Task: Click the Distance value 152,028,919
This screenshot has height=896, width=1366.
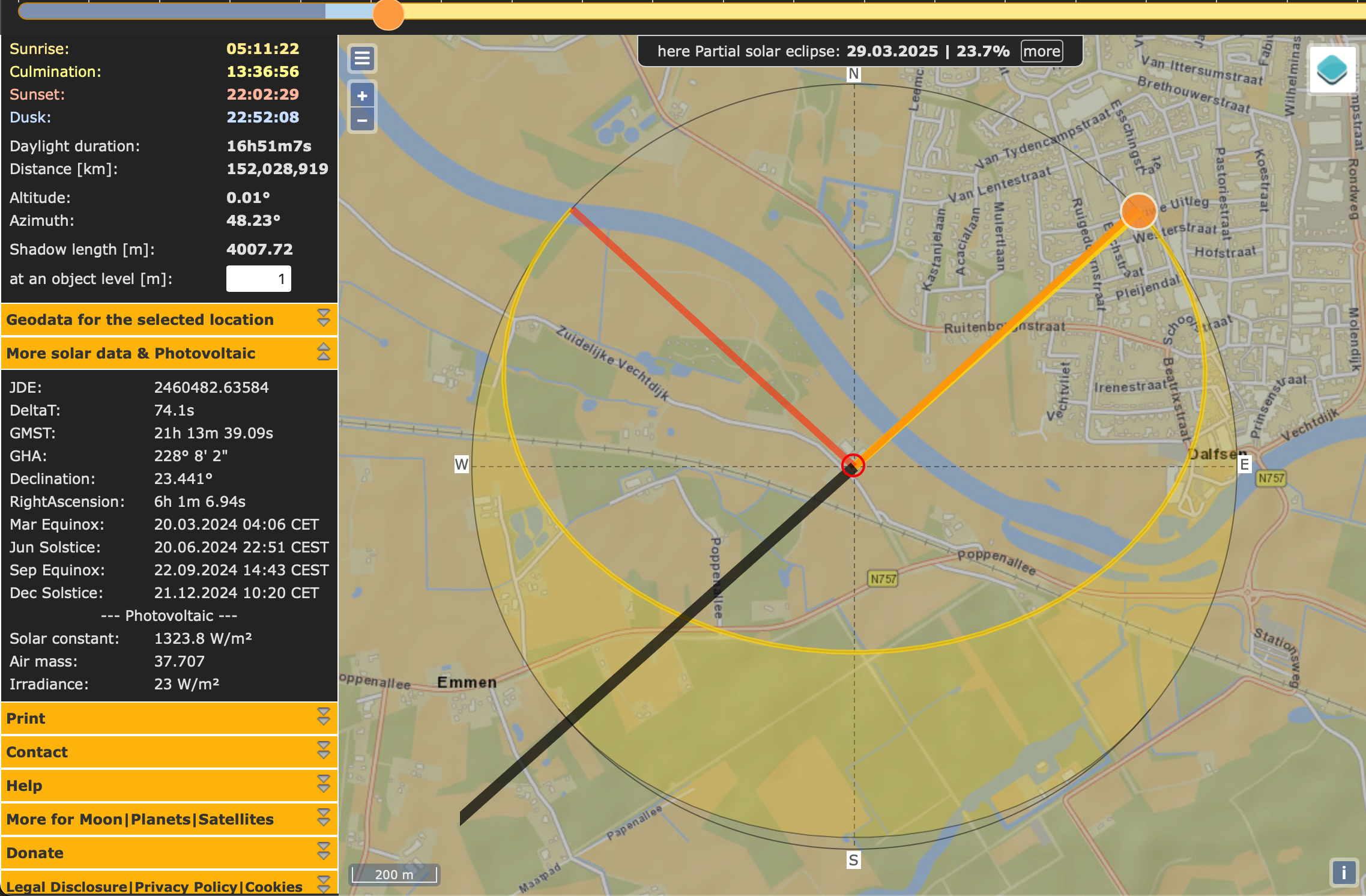Action: pyautogui.click(x=277, y=169)
